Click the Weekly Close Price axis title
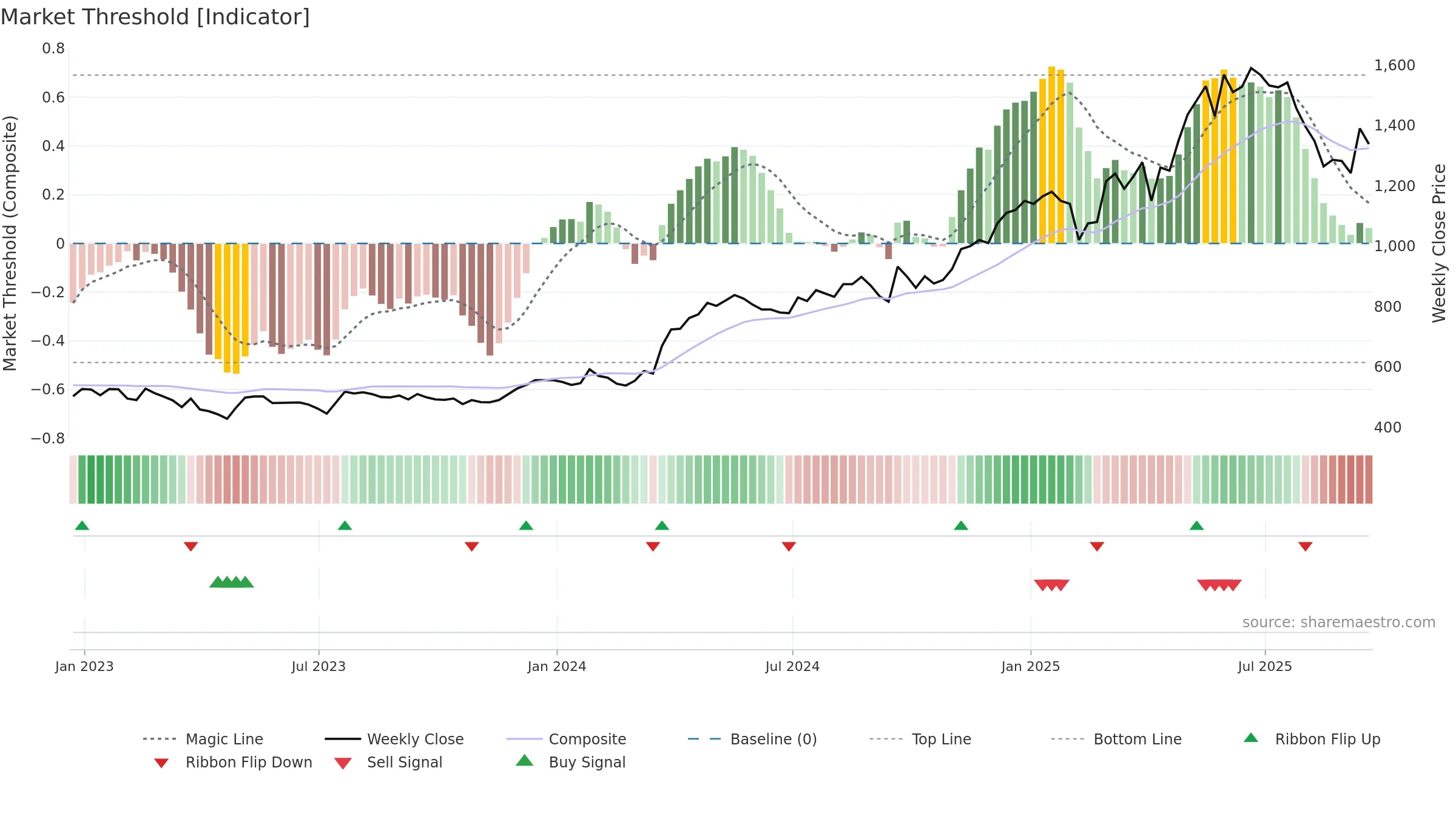Image resolution: width=1456 pixels, height=819 pixels. point(1439,243)
